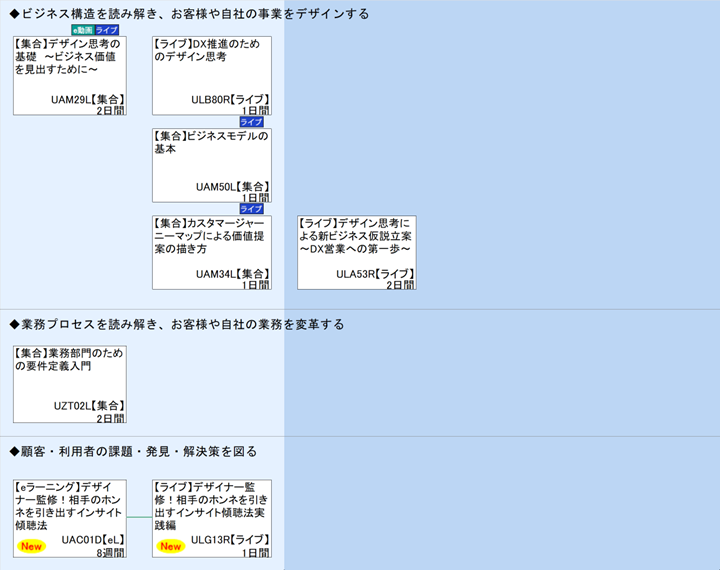Screen dimensions: 720x570
Task: Click course code ULA53R【ライブ】
Action: click(x=375, y=274)
